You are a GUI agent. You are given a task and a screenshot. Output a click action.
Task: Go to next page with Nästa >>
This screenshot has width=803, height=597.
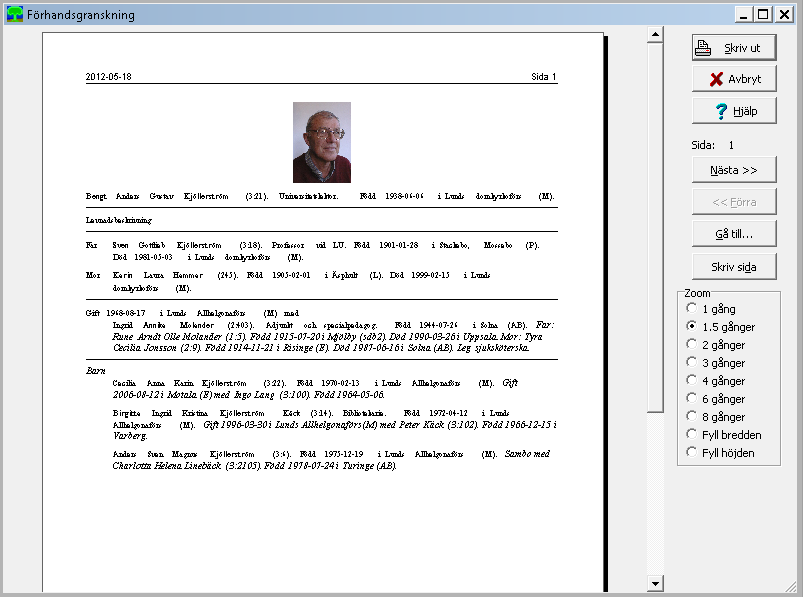click(x=734, y=170)
